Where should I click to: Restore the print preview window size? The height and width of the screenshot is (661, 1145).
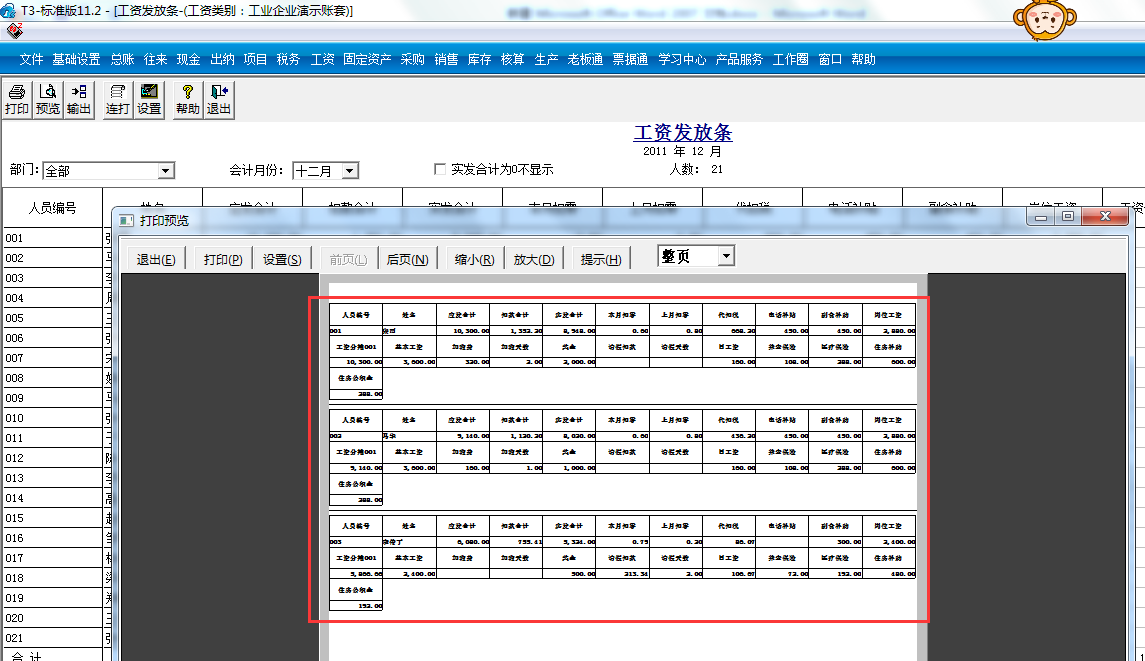(1068, 217)
